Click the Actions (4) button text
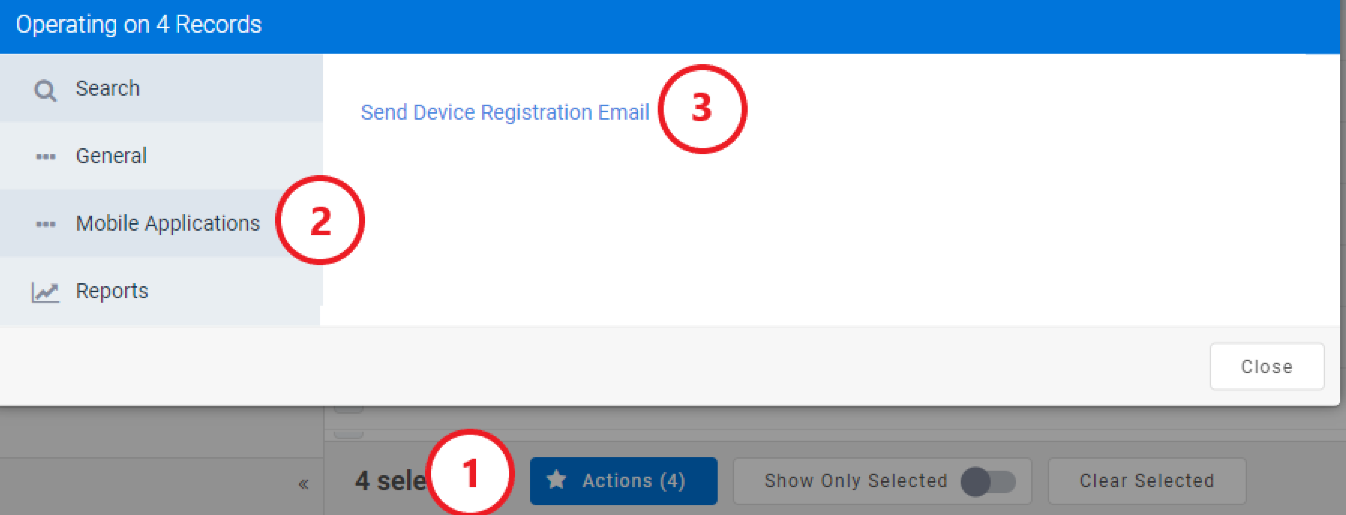The image size is (1346, 515). click(633, 481)
